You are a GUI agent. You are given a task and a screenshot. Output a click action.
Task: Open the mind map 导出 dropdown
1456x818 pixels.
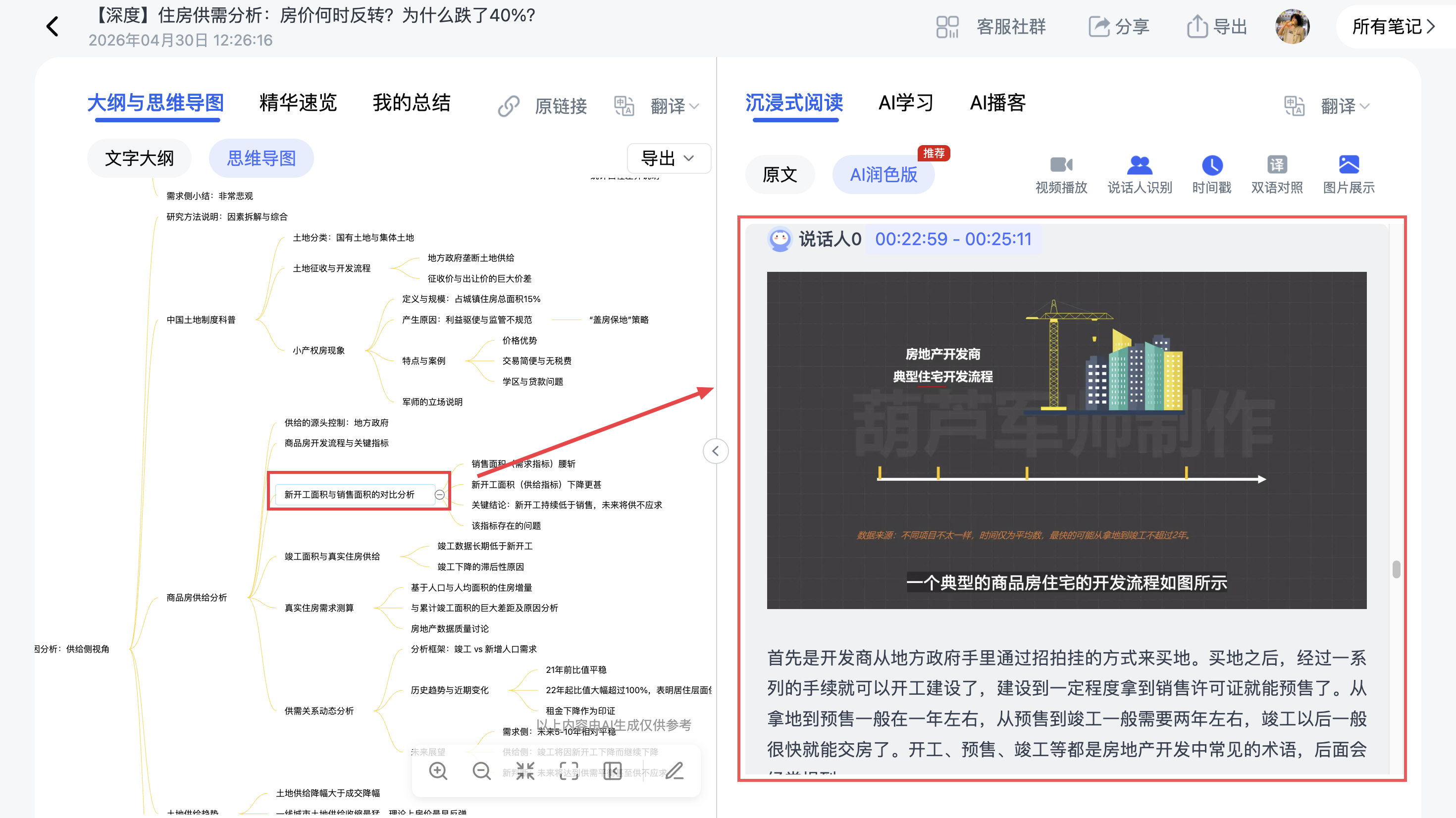coord(669,158)
